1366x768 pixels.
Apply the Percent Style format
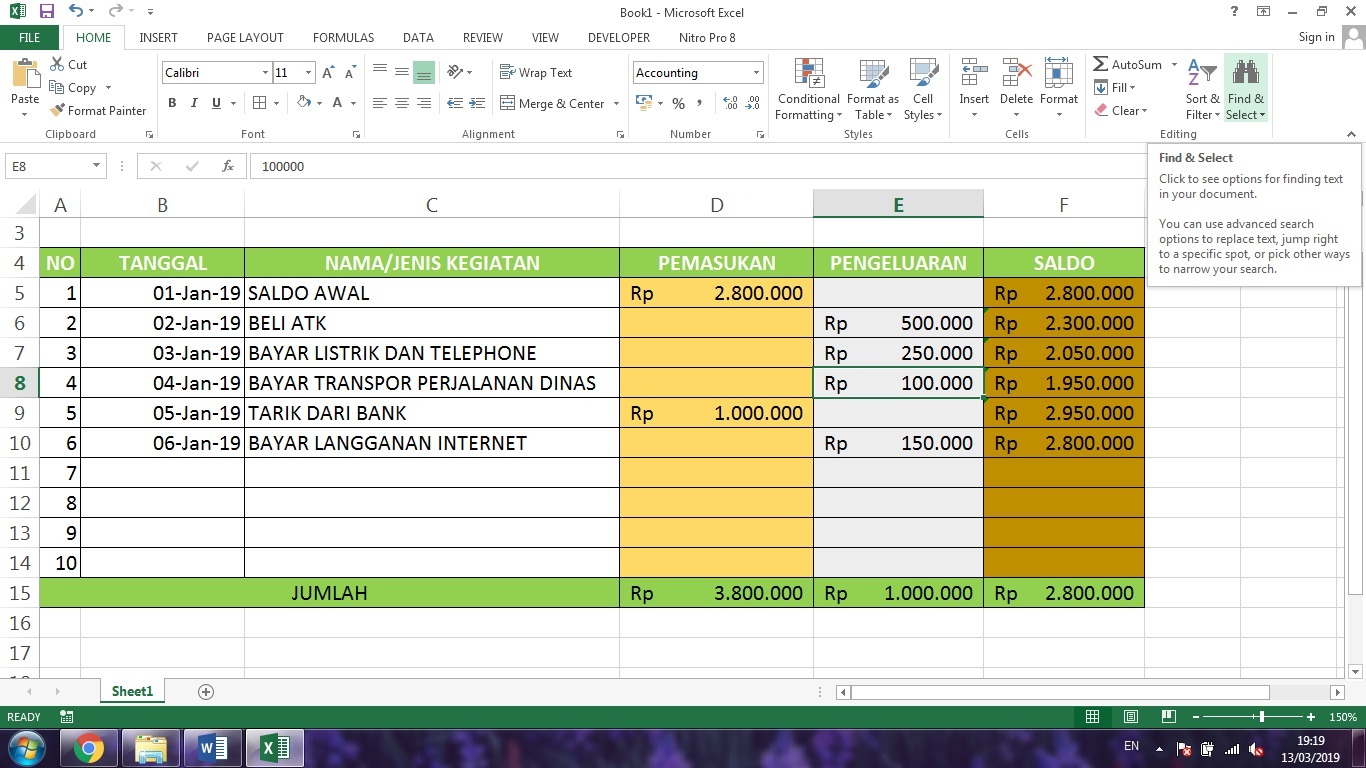click(678, 103)
